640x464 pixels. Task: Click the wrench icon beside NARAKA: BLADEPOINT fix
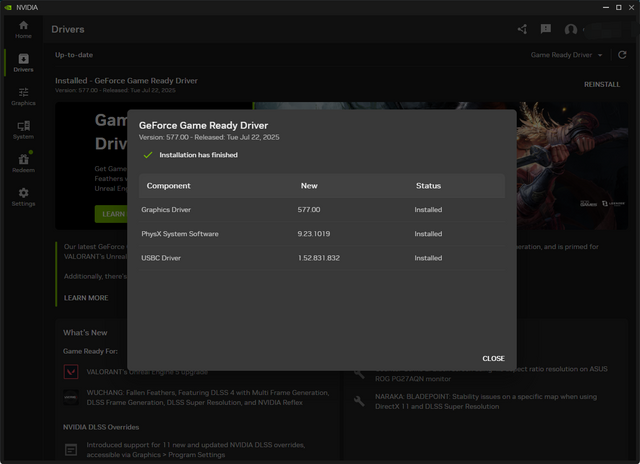[x=359, y=401]
